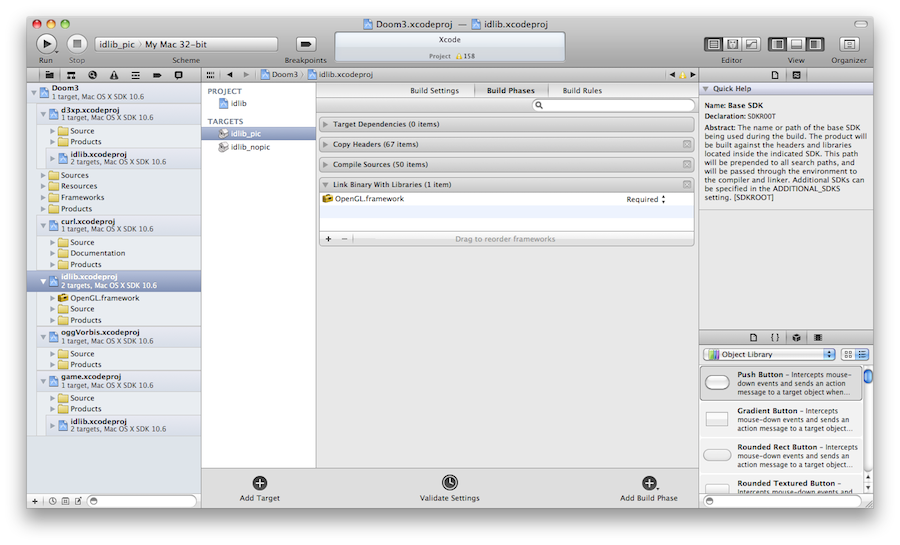The width and height of the screenshot is (900, 545).
Task: Go back with the jump bar left arrow
Action: pyautogui.click(x=230, y=75)
